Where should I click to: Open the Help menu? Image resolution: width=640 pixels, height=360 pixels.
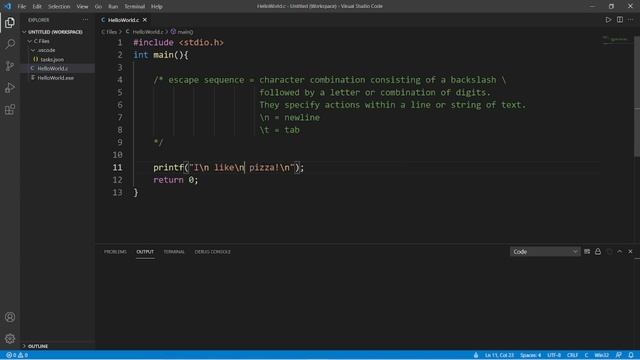click(x=157, y=7)
